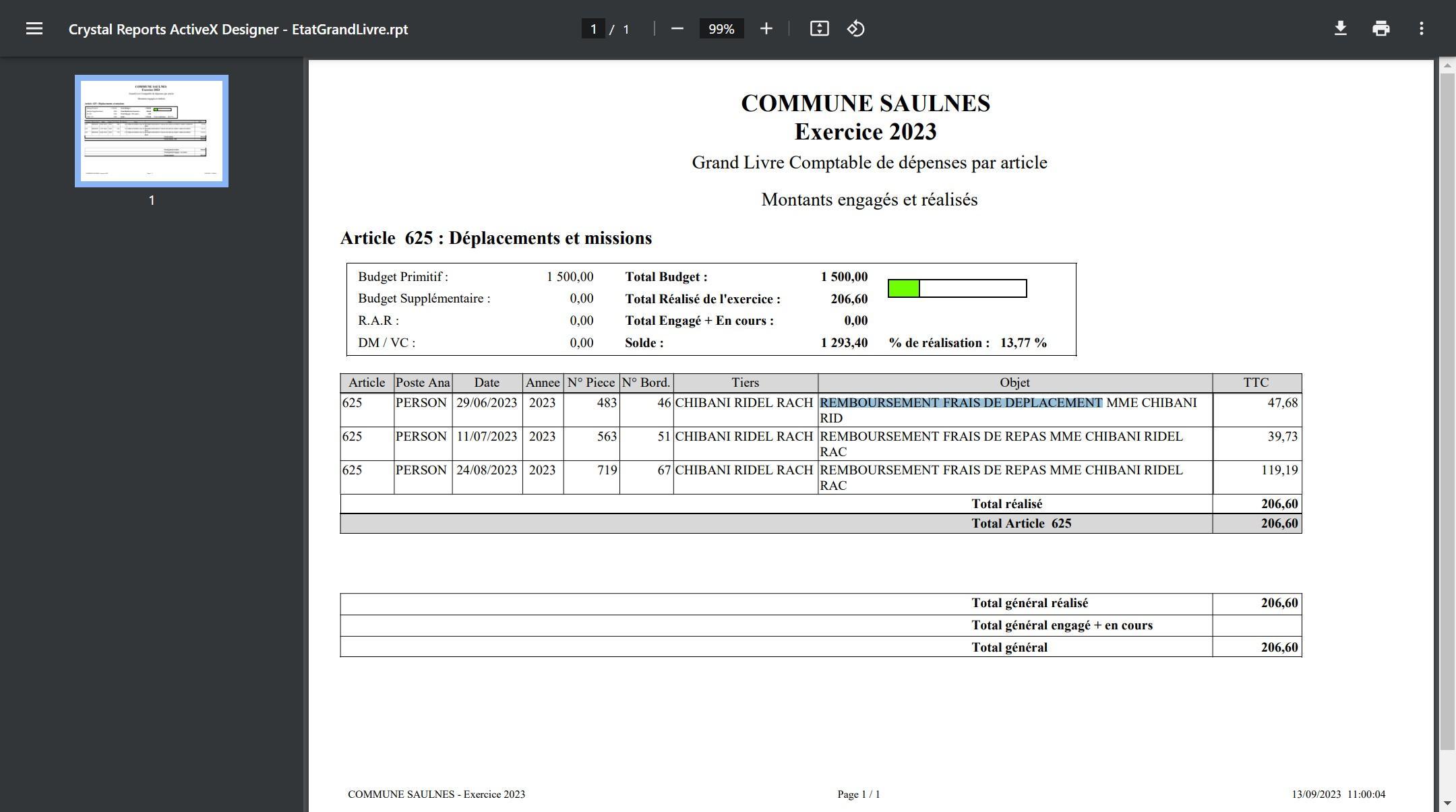
Task: Click the COMMUNE SAULNES heading
Action: (x=866, y=103)
